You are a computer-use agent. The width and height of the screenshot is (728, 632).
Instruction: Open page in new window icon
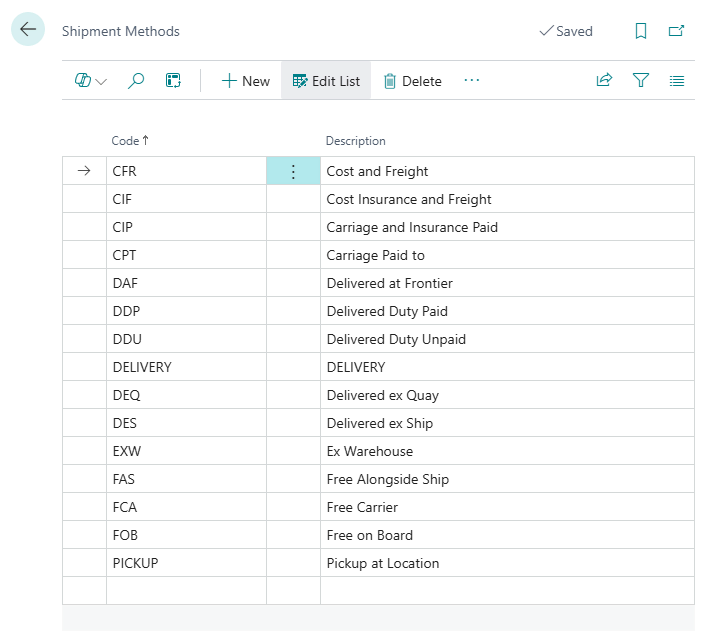coord(677,31)
